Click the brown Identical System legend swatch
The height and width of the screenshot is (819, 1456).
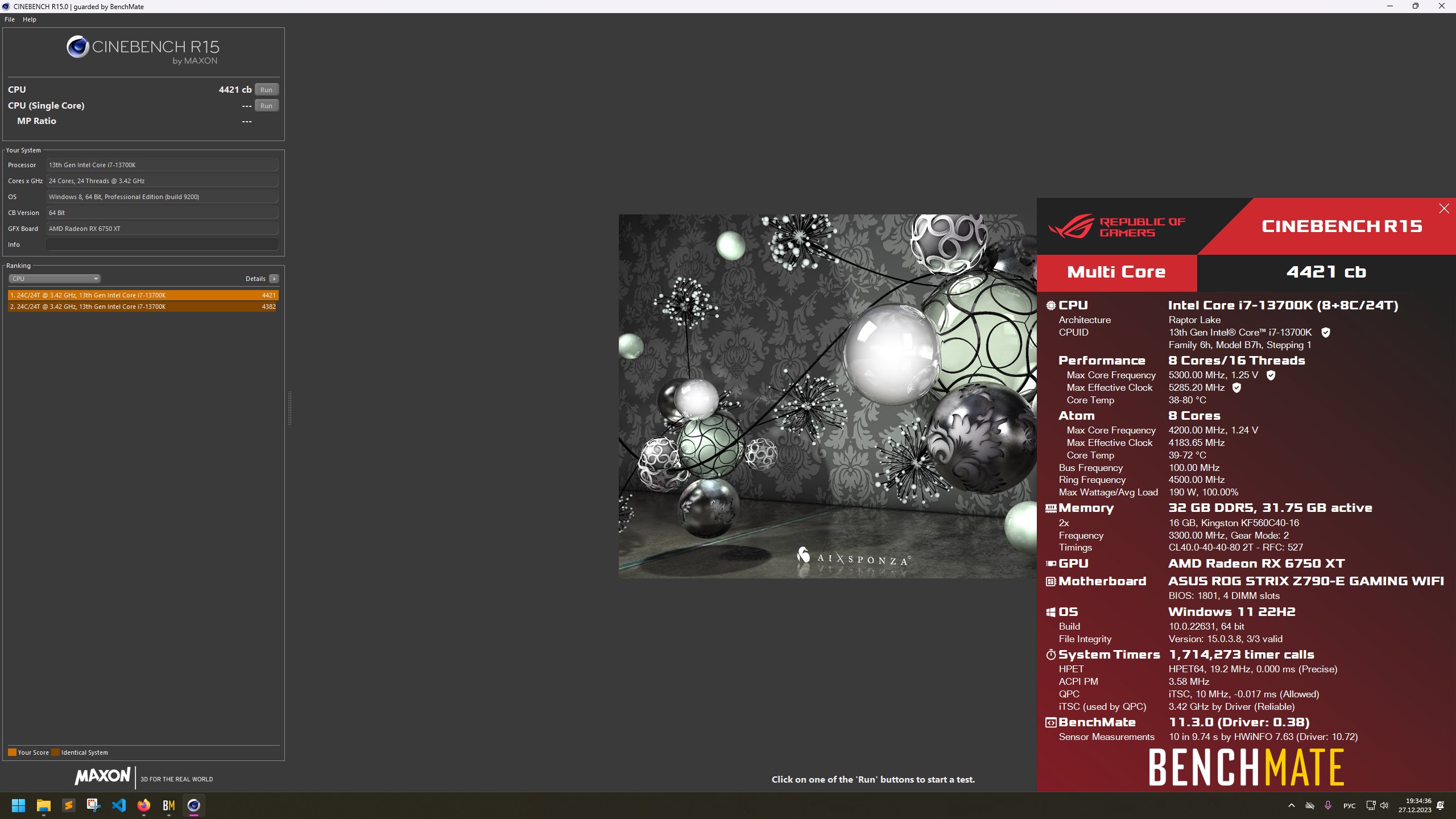(x=55, y=752)
